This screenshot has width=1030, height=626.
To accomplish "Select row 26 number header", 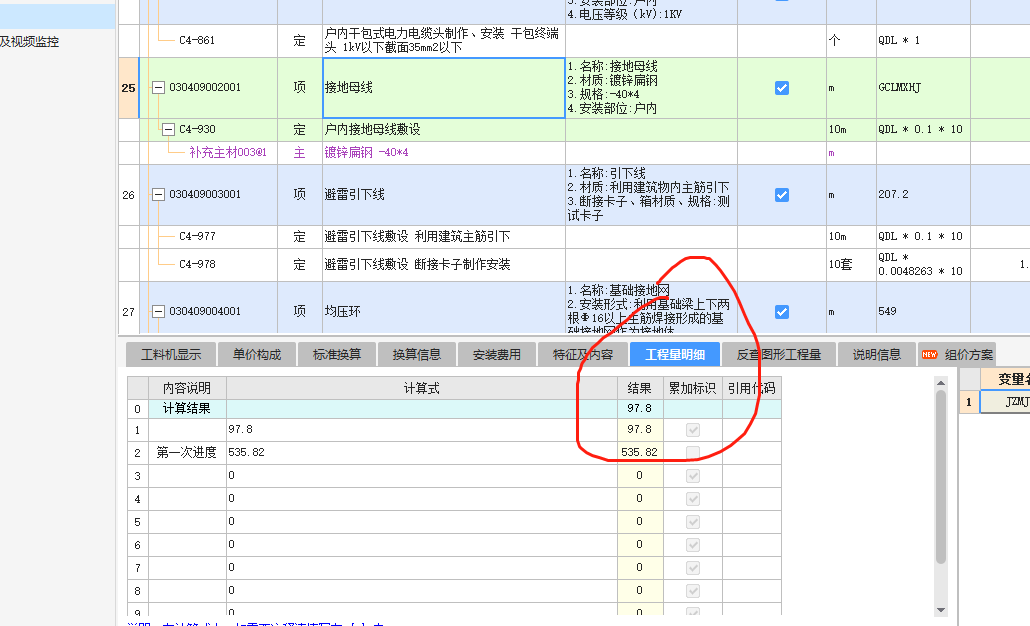I will [x=129, y=195].
